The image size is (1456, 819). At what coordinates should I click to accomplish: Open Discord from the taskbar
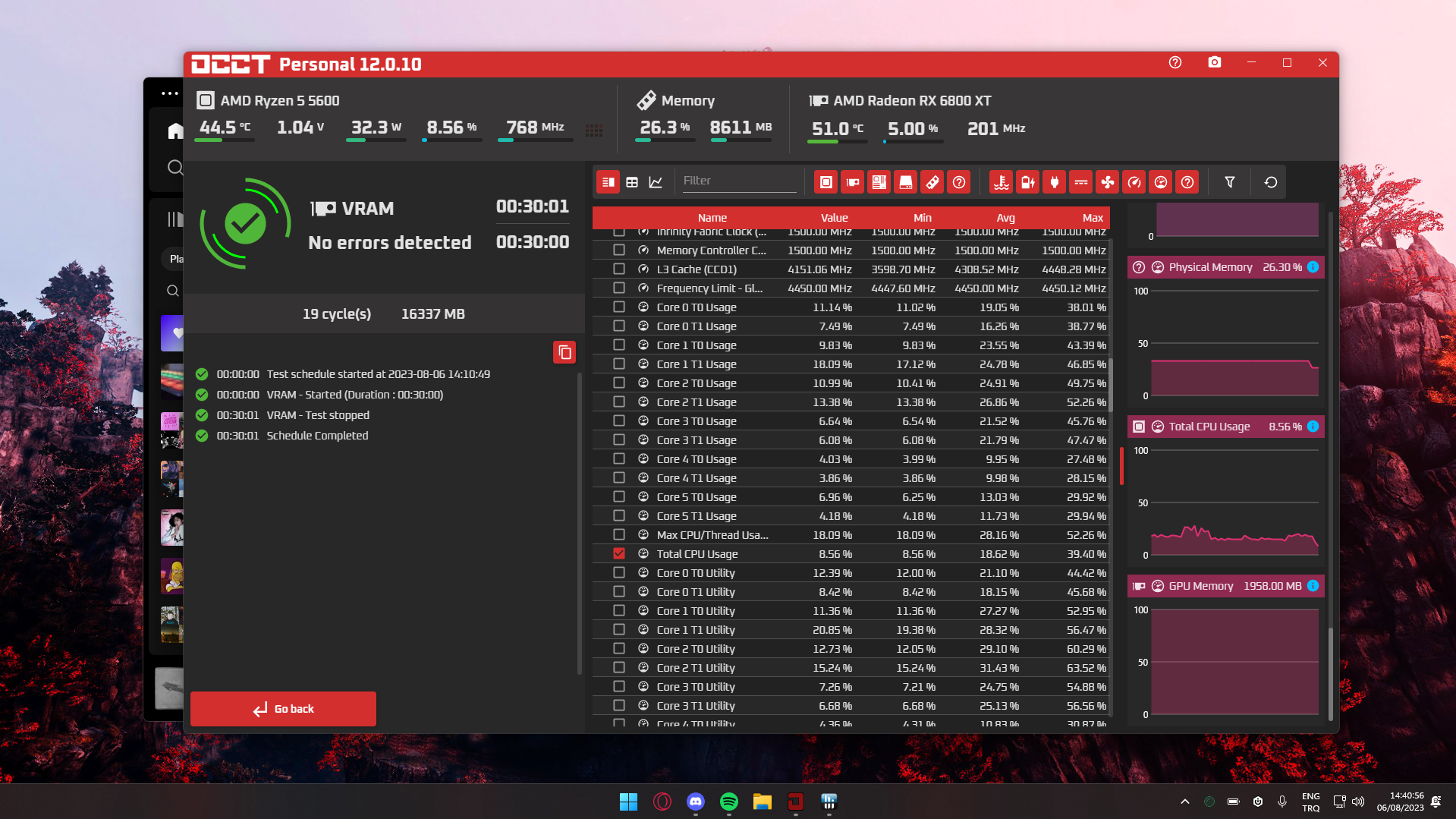(x=696, y=802)
